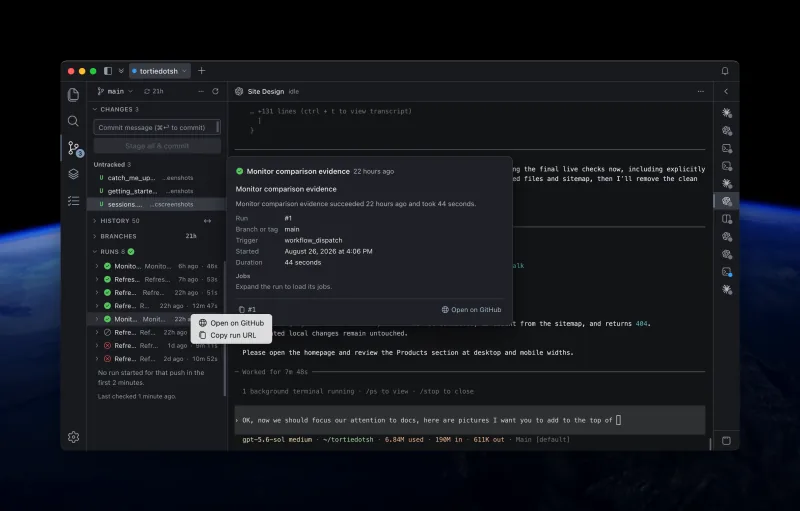
Task: Open the checklist tasks panel icon
Action: pyautogui.click(x=73, y=201)
